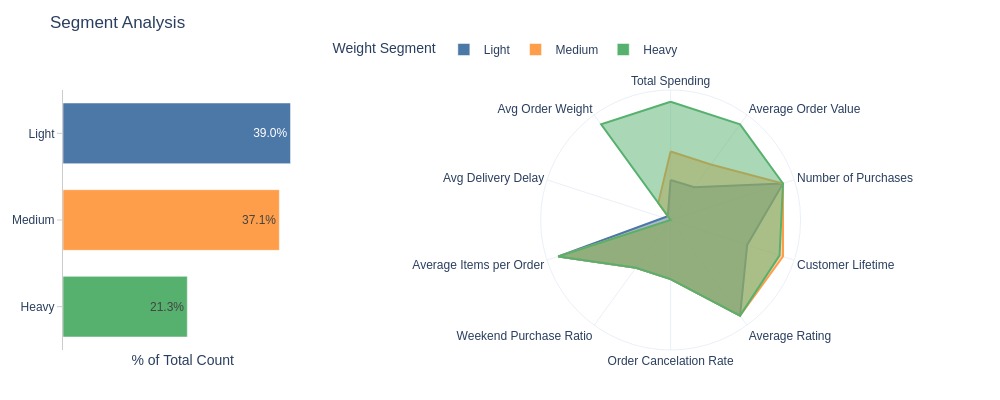Click the orange Medium legend swatch
This screenshot has height=400, width=1000.
(x=535, y=49)
